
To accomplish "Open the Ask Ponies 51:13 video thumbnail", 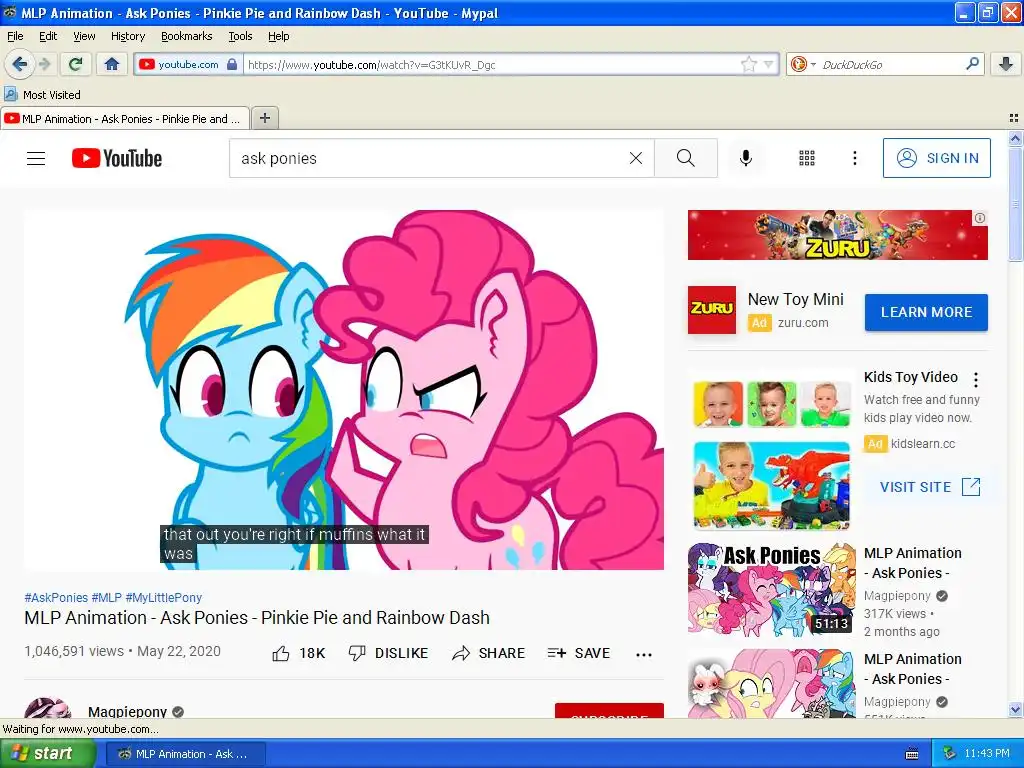I will click(771, 590).
